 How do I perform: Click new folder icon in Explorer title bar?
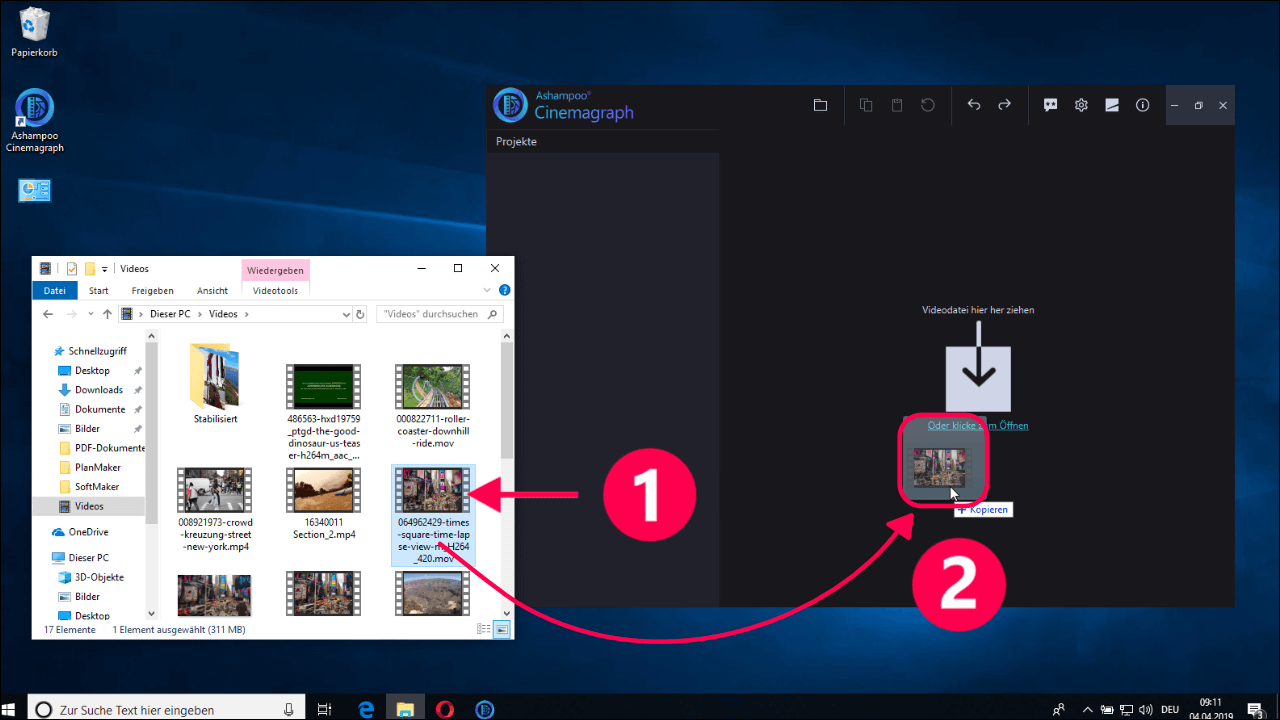point(89,268)
